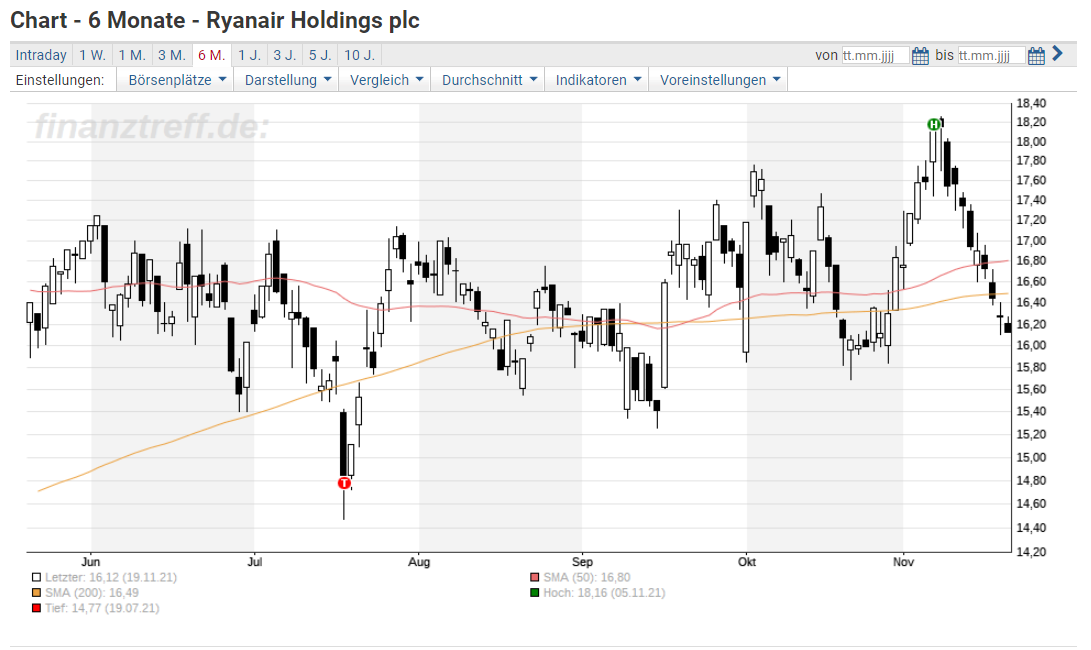Click the 14,20 price axis label

pos(1031,552)
